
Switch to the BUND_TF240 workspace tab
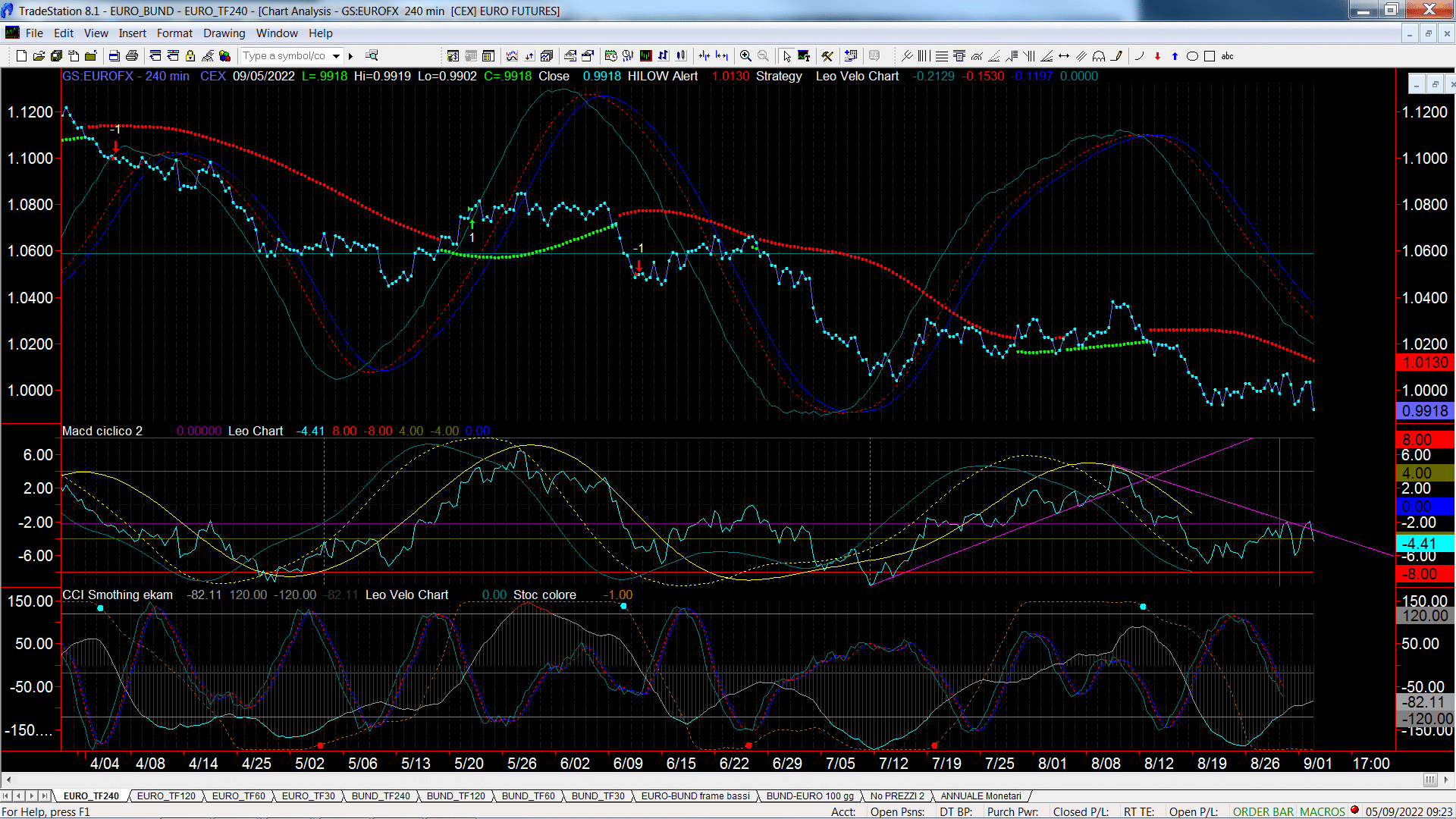click(x=381, y=795)
